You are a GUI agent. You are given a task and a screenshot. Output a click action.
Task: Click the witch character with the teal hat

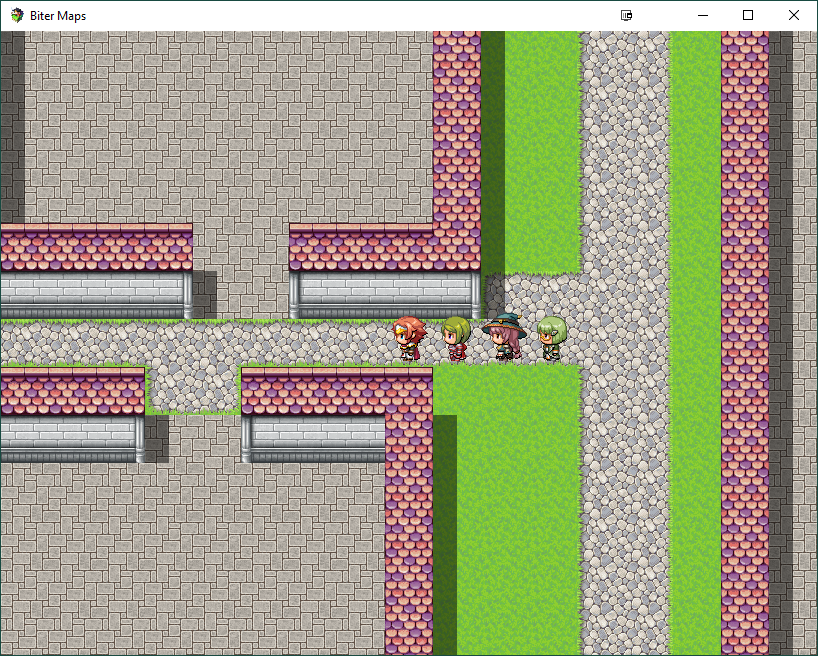pyautogui.click(x=504, y=337)
